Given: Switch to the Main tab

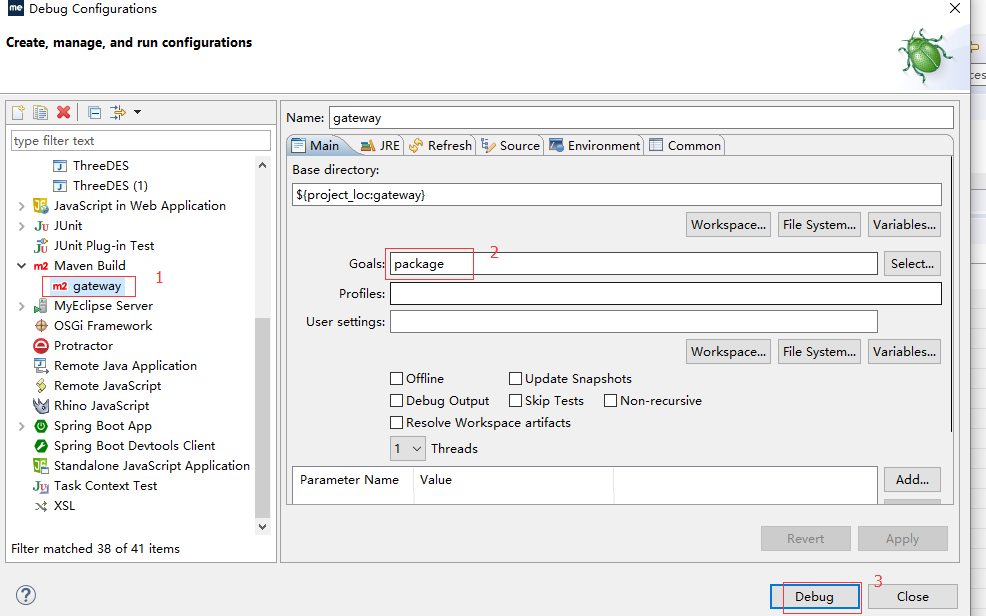Looking at the screenshot, I should pyautogui.click(x=316, y=145).
